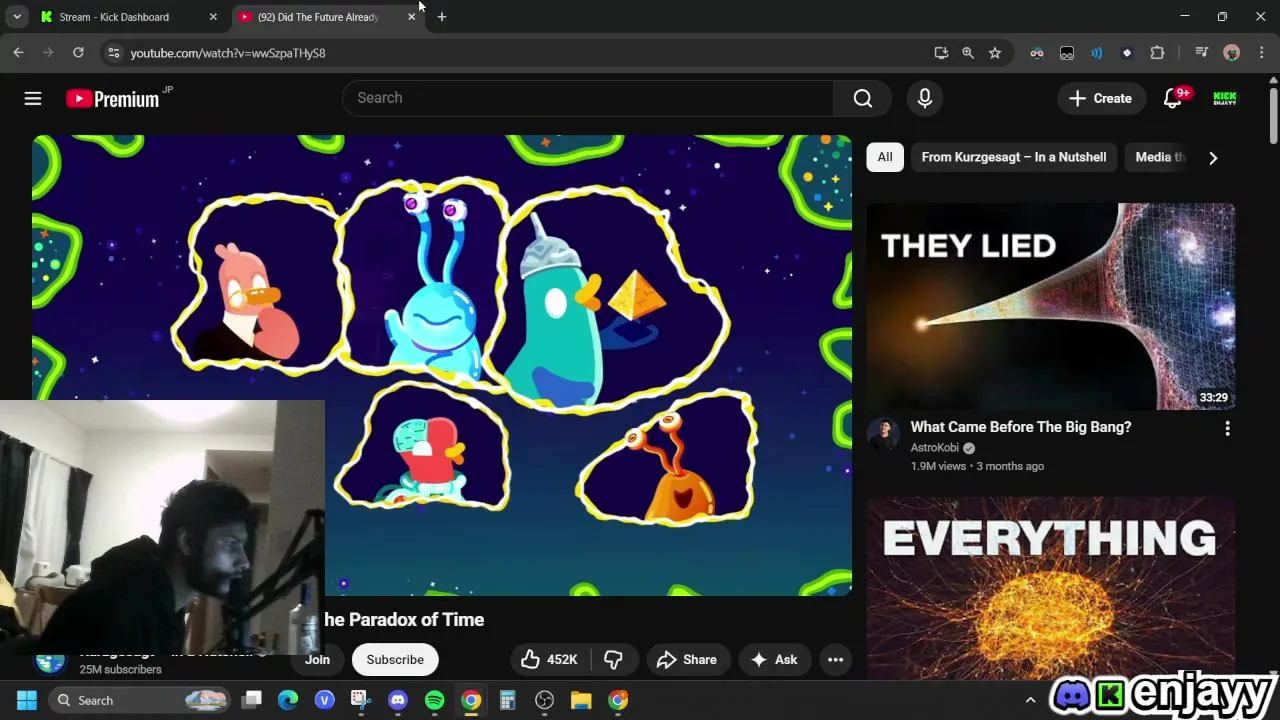Open File Explorer from taskbar
This screenshot has width=1280, height=720.
[581, 700]
